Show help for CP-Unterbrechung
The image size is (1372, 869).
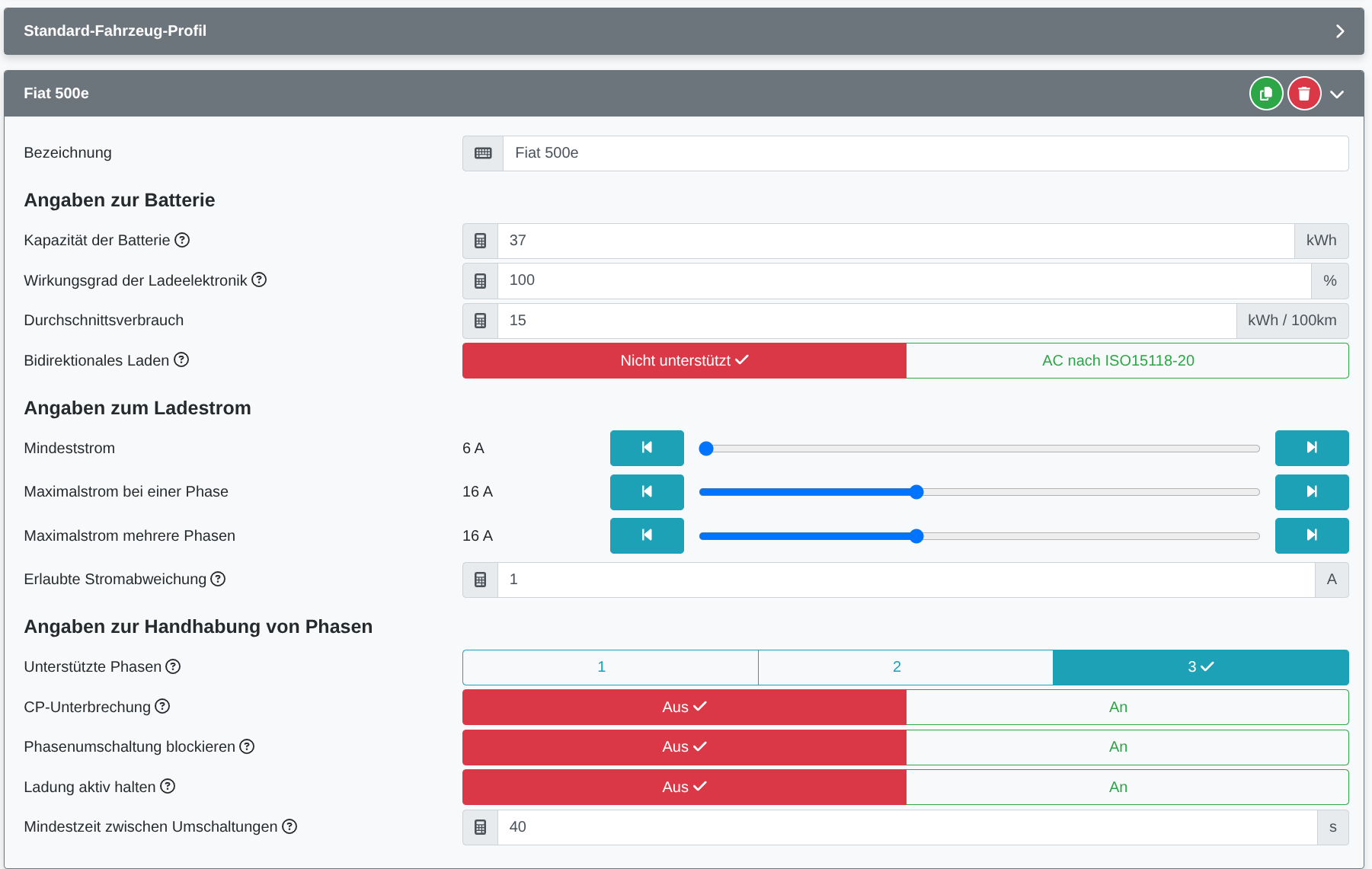pos(162,706)
